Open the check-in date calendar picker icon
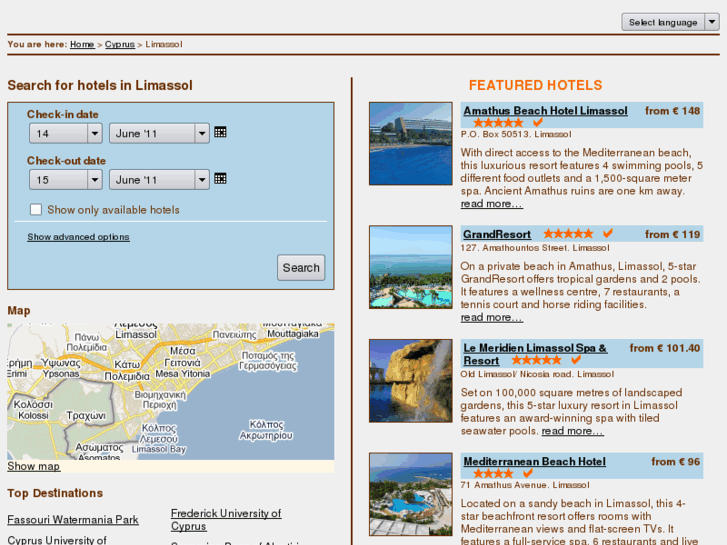Image resolution: width=727 pixels, height=545 pixels. [x=220, y=133]
